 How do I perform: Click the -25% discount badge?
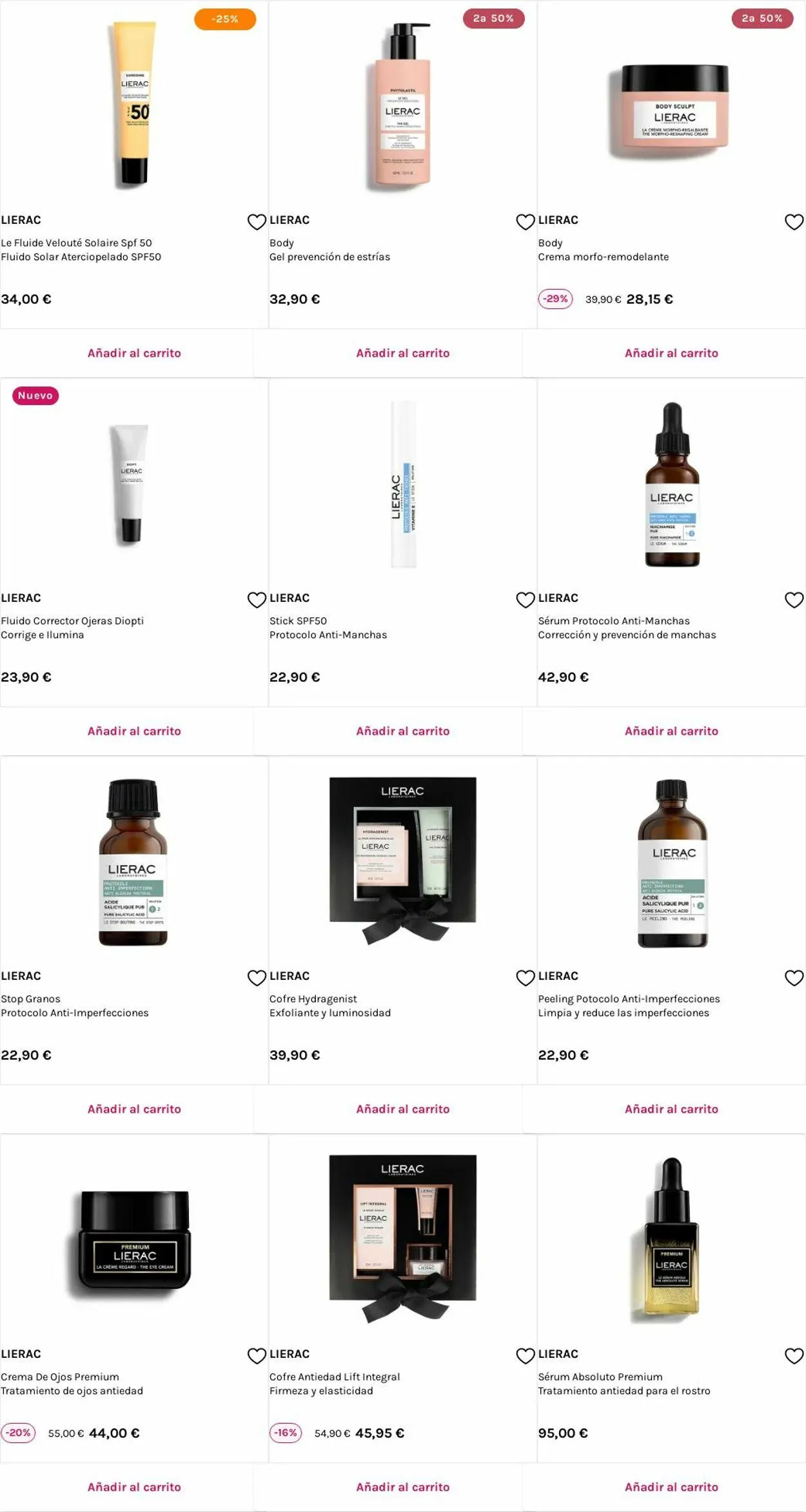pos(225,19)
